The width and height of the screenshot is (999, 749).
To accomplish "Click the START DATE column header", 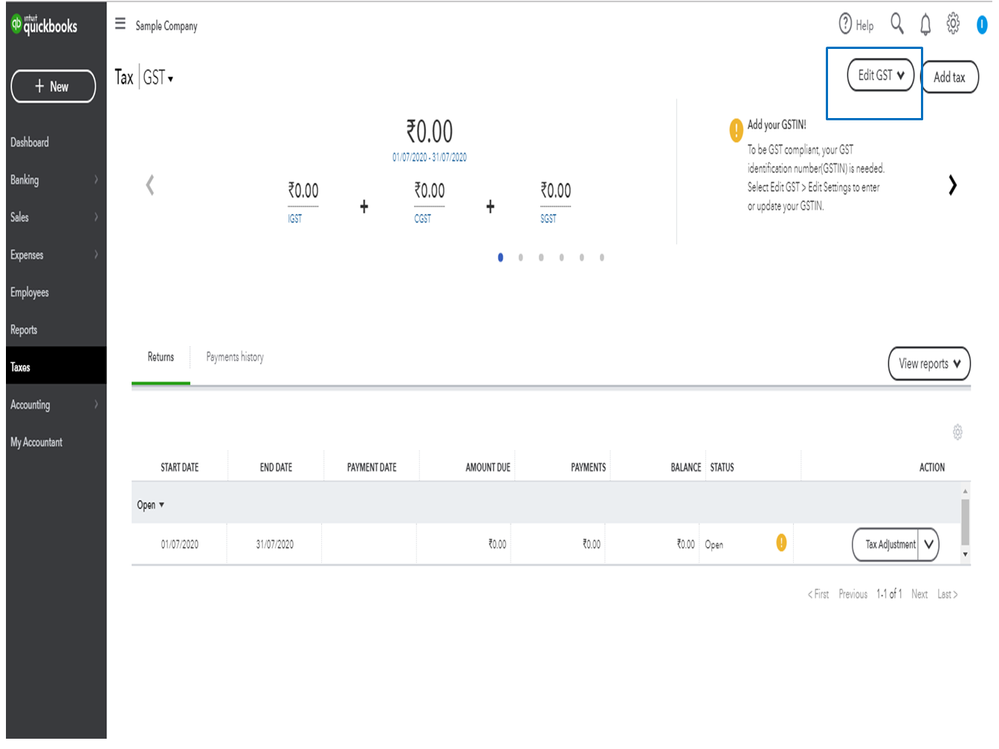I will coord(180,467).
